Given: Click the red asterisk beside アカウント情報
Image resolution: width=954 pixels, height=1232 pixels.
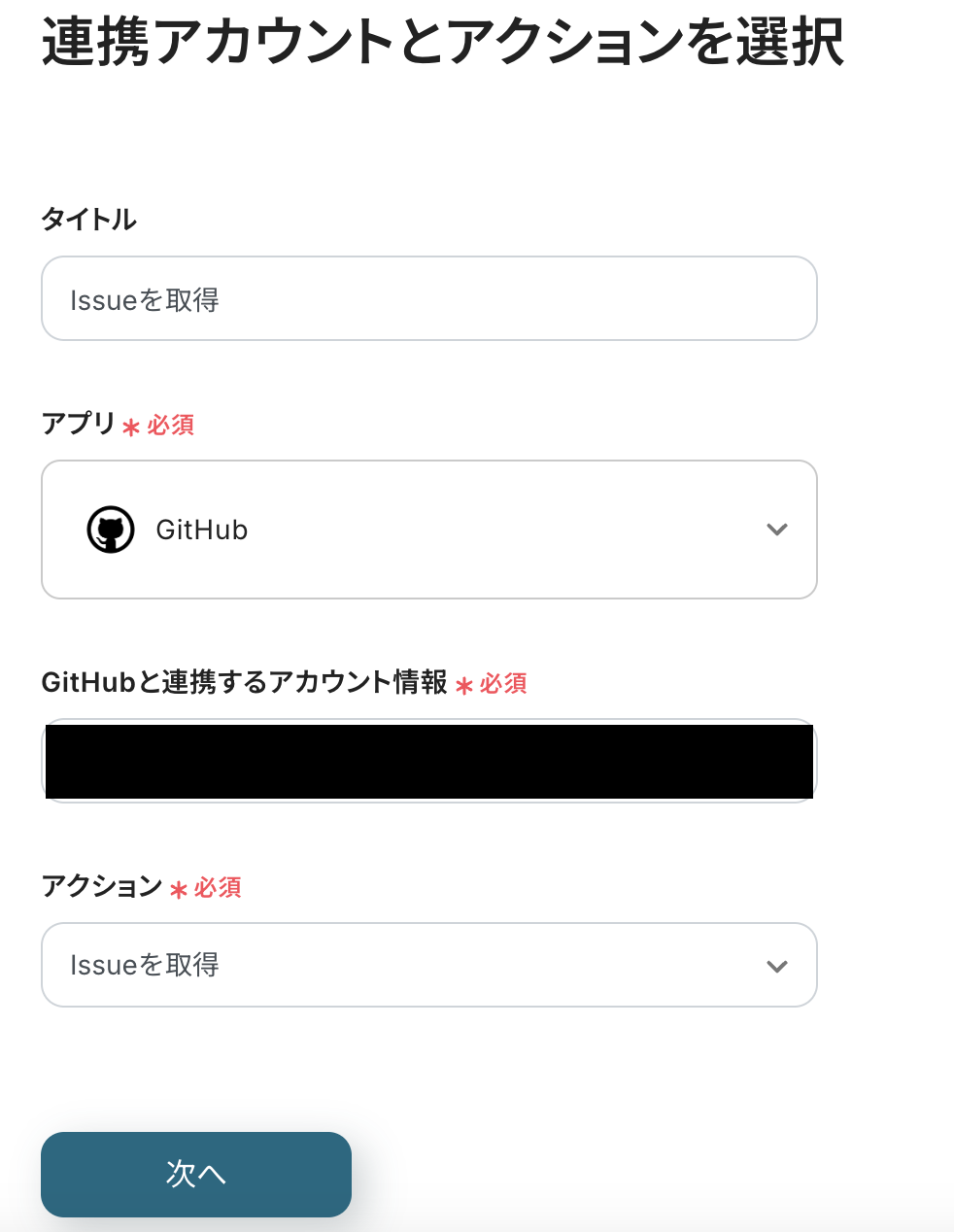Looking at the screenshot, I should (464, 686).
